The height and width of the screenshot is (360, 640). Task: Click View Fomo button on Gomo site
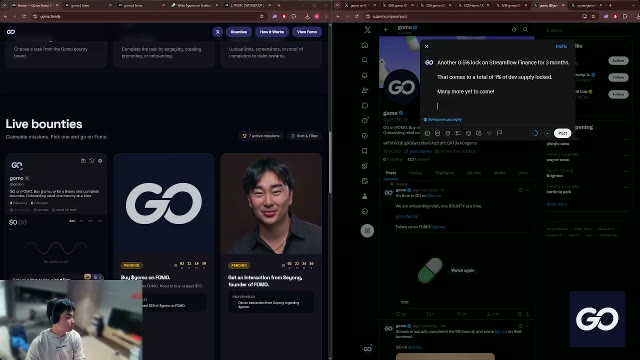pyautogui.click(x=307, y=32)
